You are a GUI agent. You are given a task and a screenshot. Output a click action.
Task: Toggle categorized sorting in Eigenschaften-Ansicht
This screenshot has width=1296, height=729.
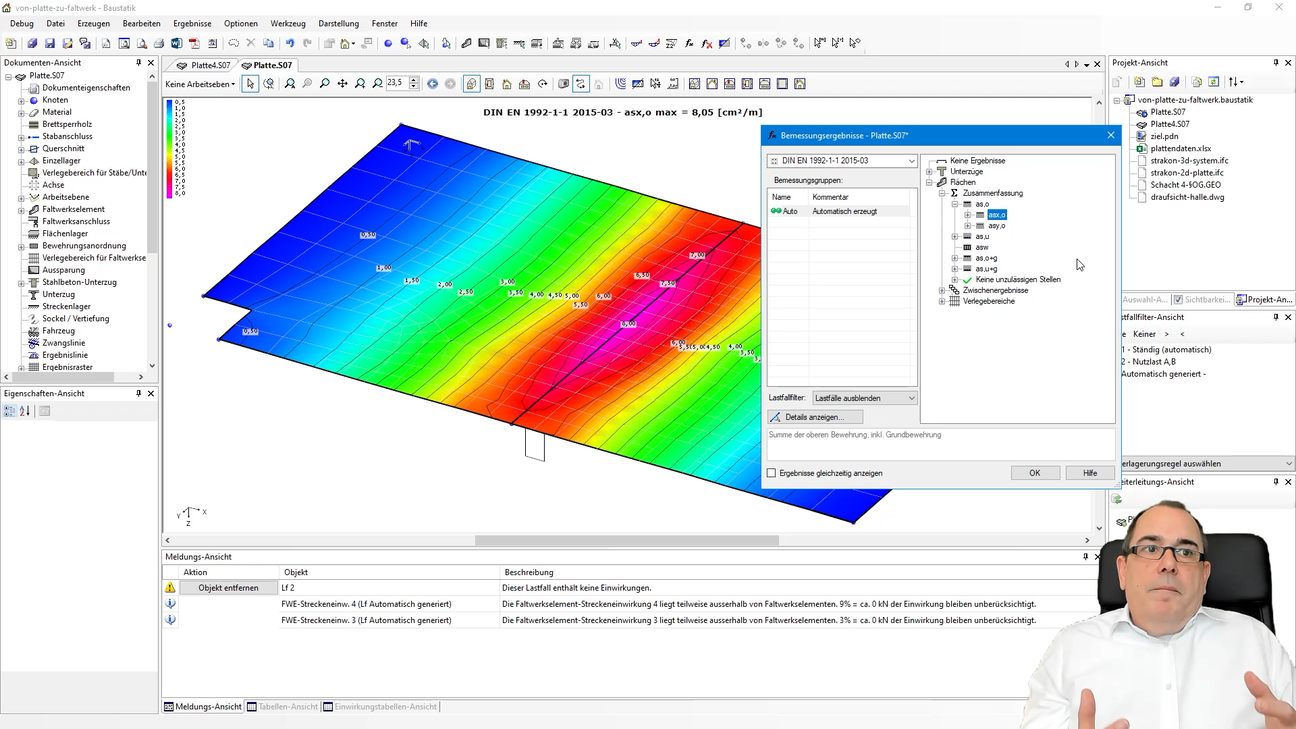(10, 411)
